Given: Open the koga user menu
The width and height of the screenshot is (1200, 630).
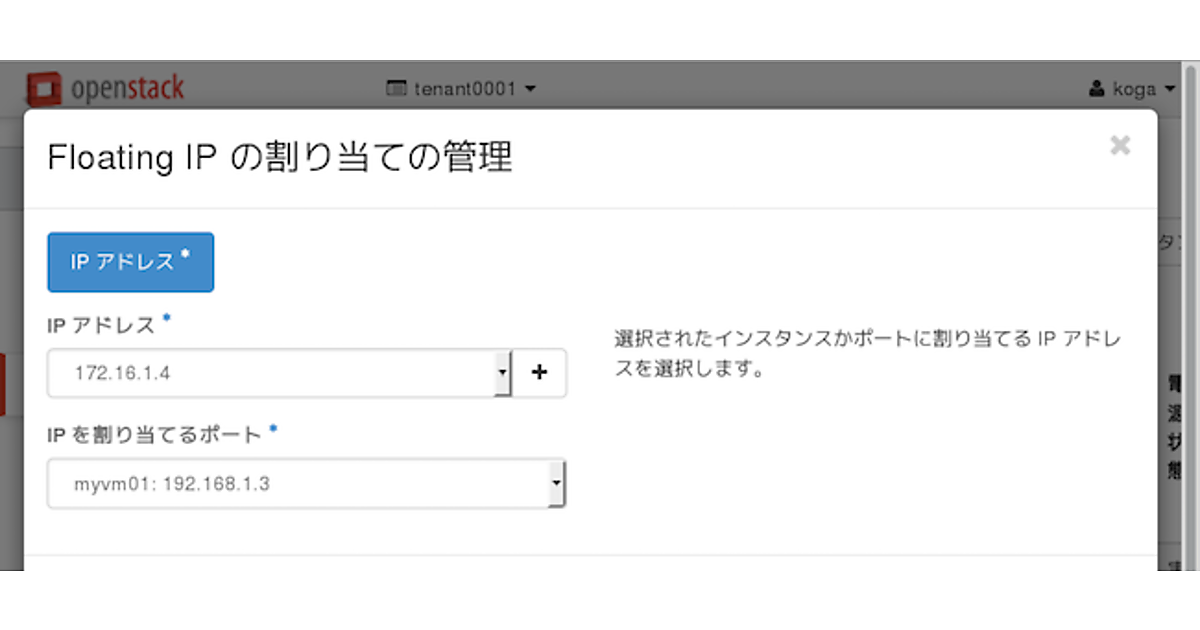Looking at the screenshot, I should tap(1134, 90).
